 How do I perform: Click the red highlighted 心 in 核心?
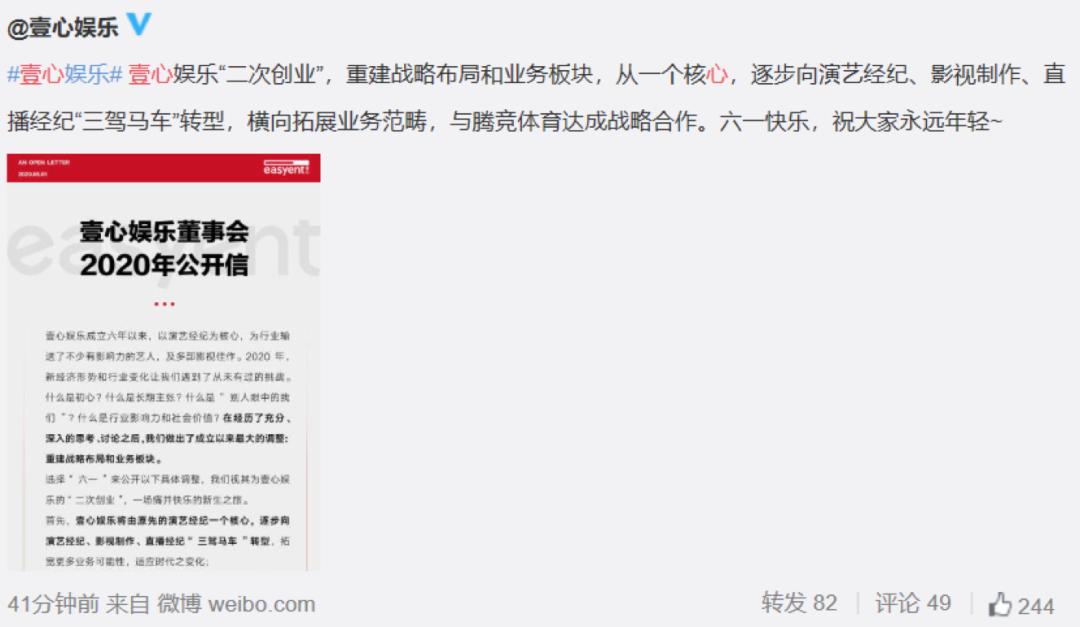tap(717, 74)
